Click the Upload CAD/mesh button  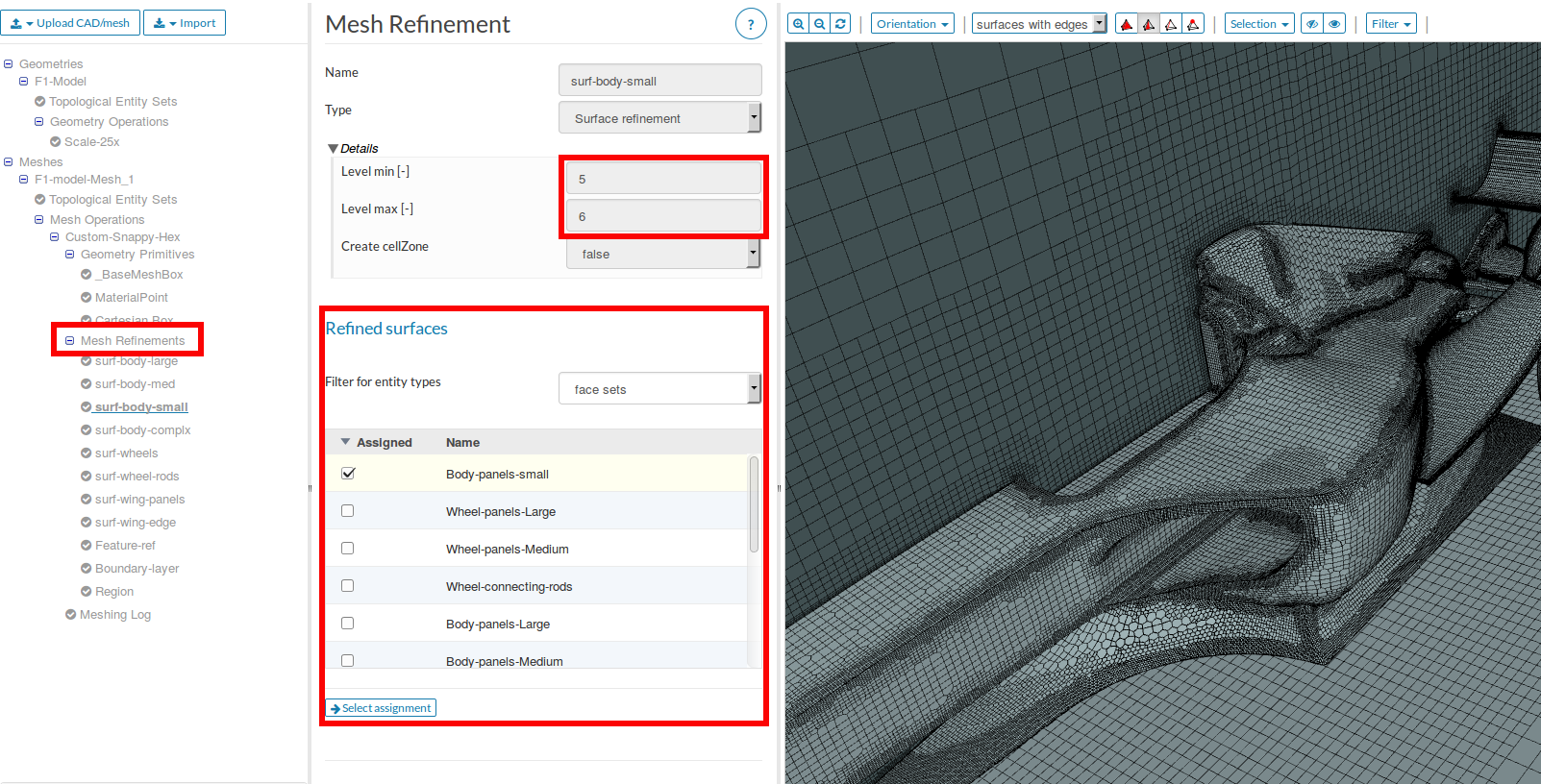[x=70, y=23]
